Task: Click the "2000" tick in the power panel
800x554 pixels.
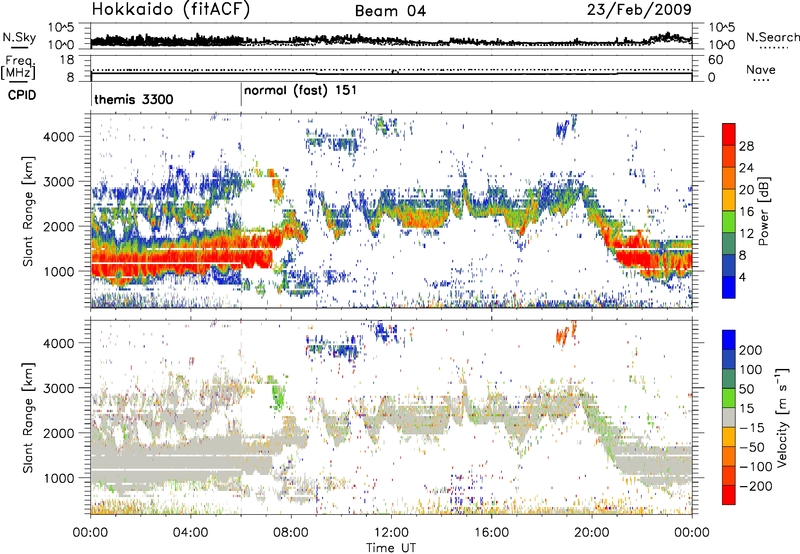Action: [x=58, y=226]
